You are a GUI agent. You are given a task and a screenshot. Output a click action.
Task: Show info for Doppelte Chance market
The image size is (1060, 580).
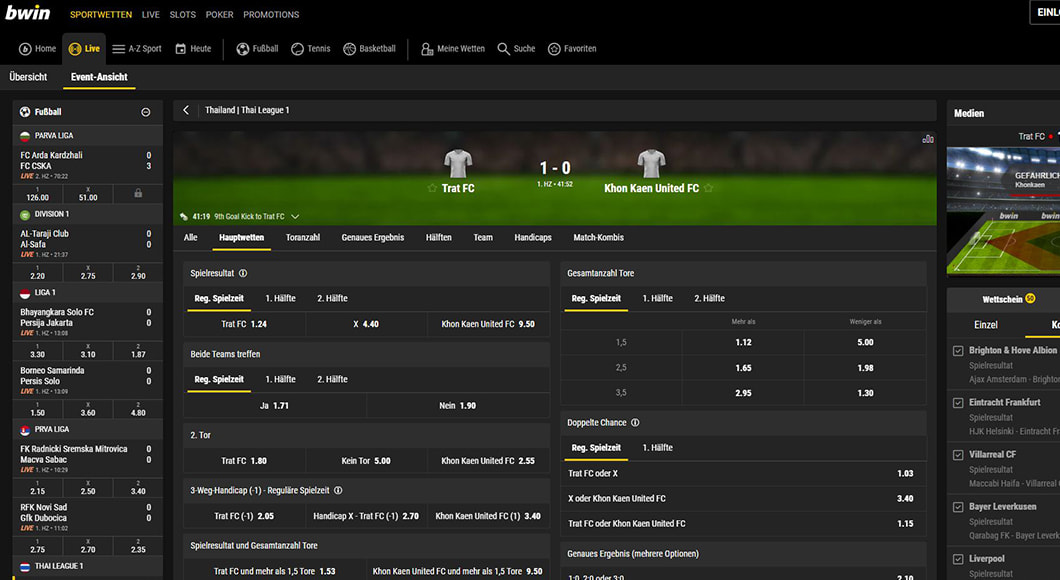tap(635, 423)
